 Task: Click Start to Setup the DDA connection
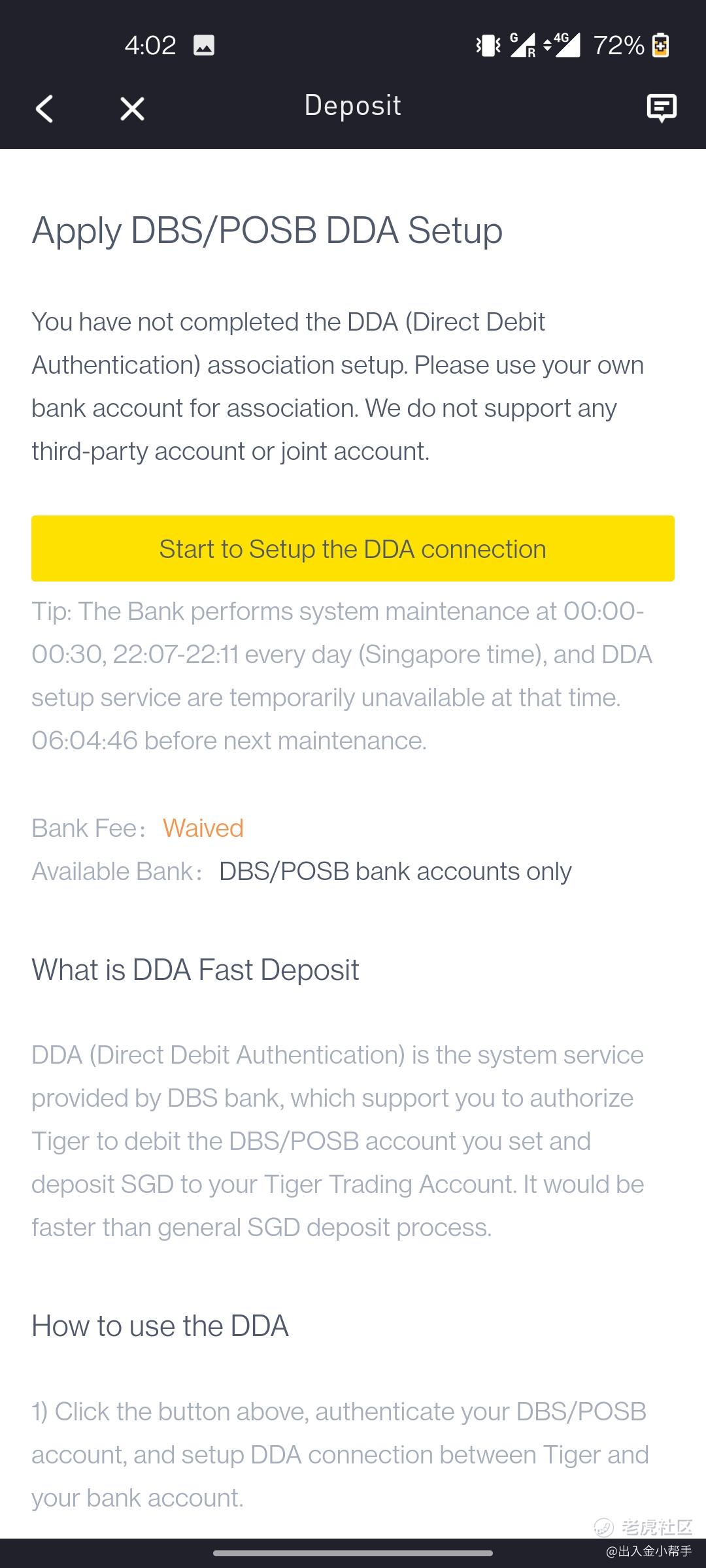point(353,549)
